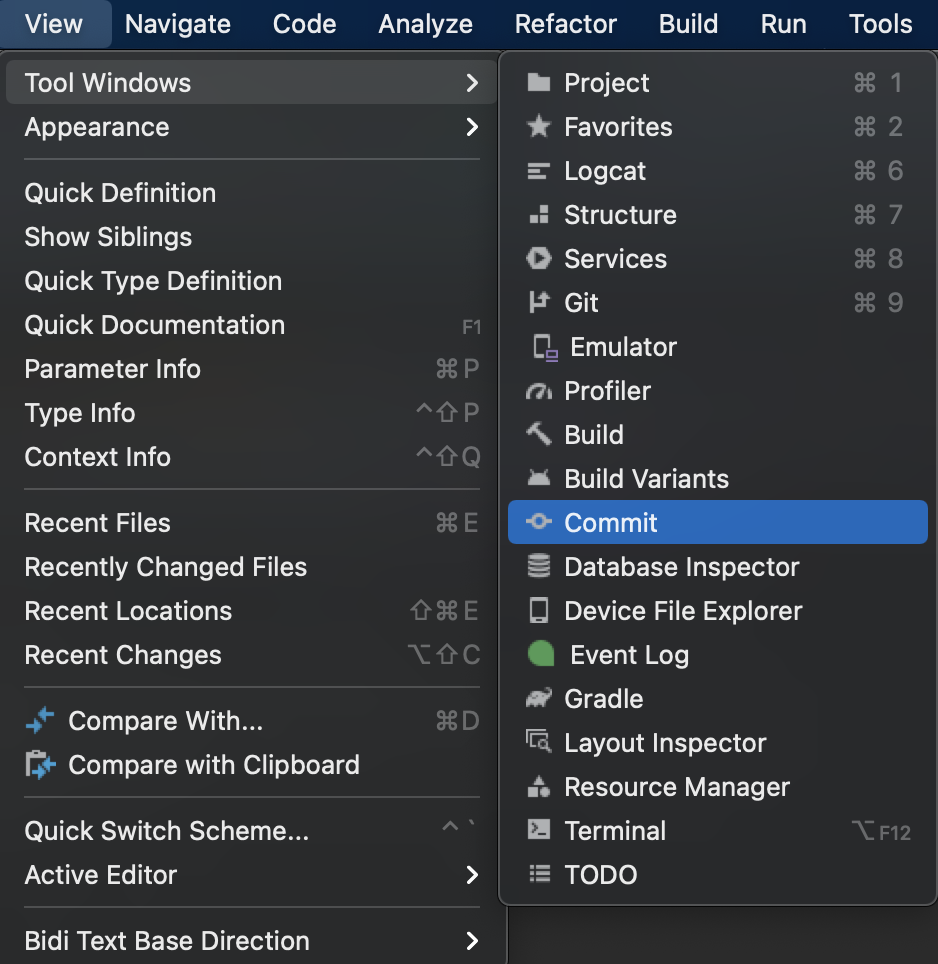Click the Emulator device icon
938x964 pixels.
tap(544, 347)
